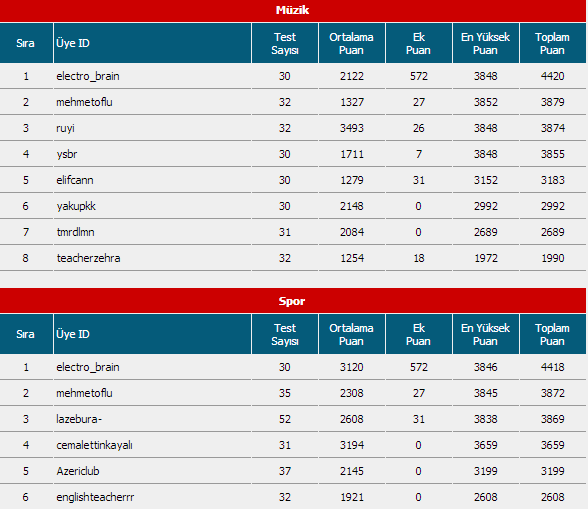
Task: Click electro_brain in the Müzik table
Action: [x=88, y=76]
